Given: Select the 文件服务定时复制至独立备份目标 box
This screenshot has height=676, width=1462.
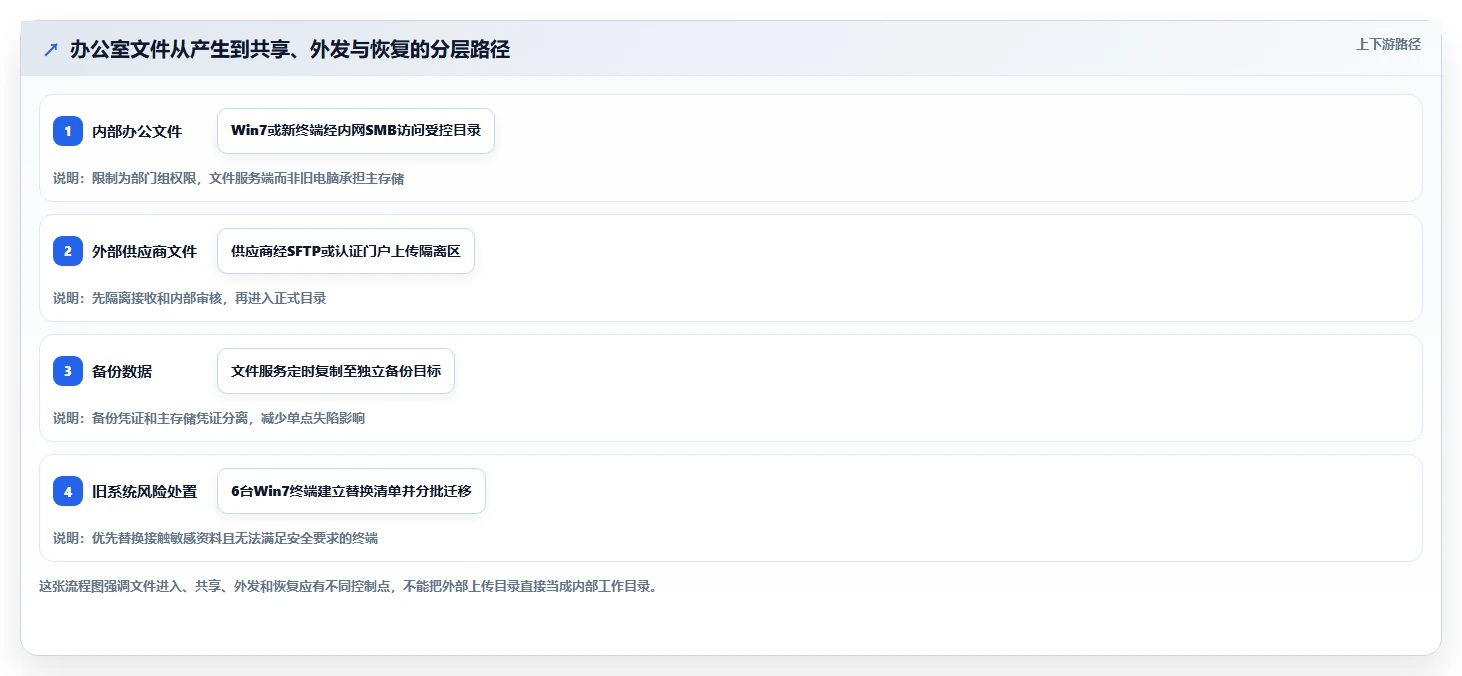Looking at the screenshot, I should click(x=336, y=371).
